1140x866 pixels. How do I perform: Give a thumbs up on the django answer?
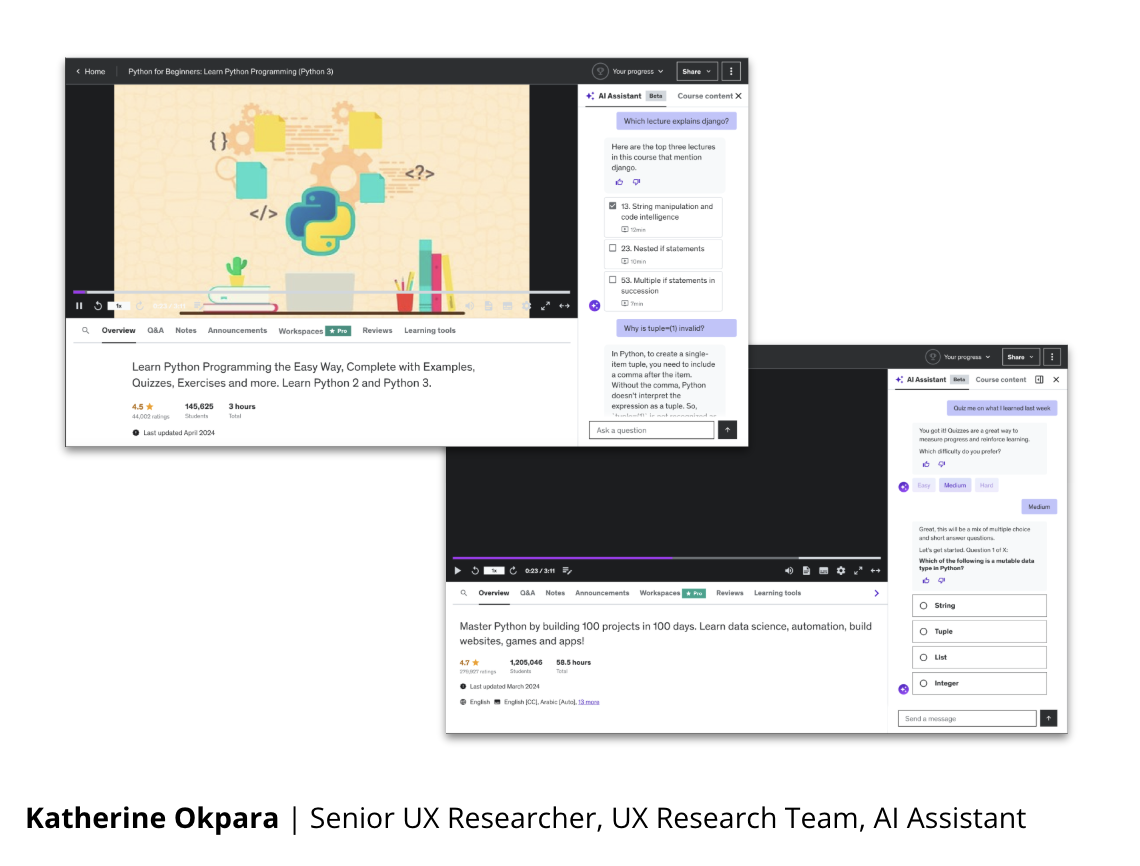(x=618, y=182)
